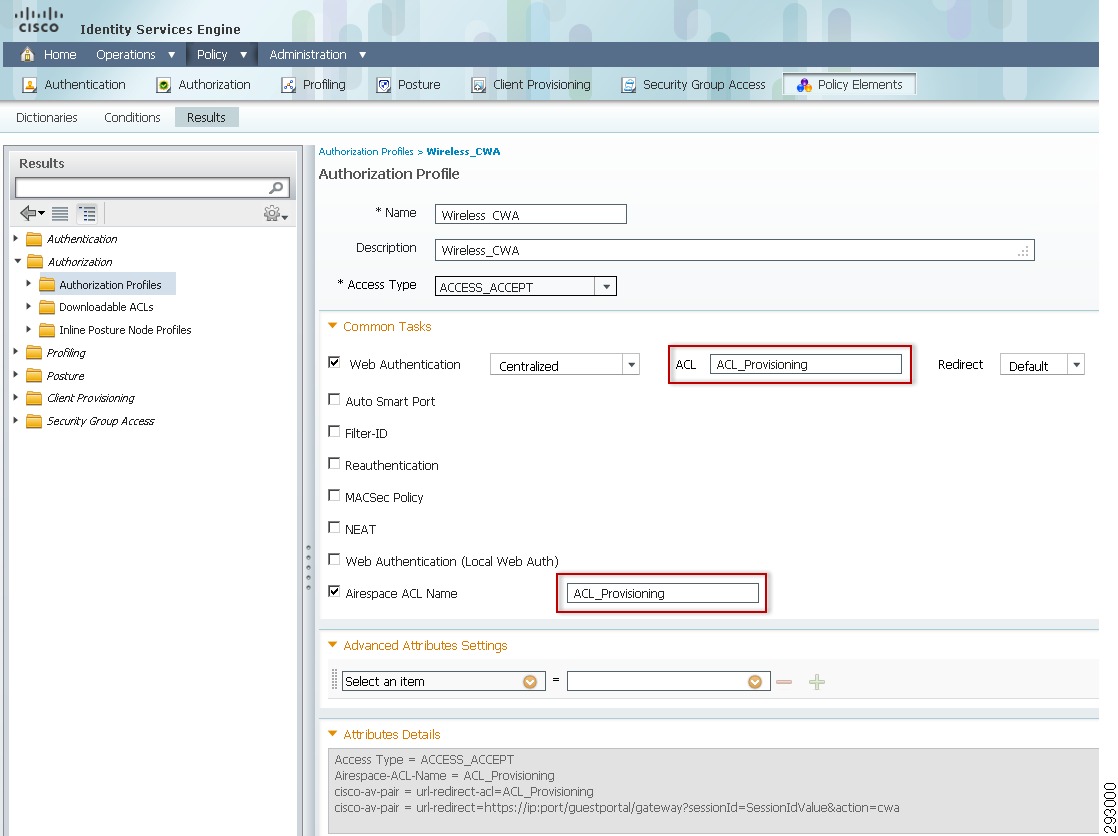Enable Web Authentication (Local Web Auth) checkbox
Viewport: 1118px width, 836px height.
[x=334, y=559]
